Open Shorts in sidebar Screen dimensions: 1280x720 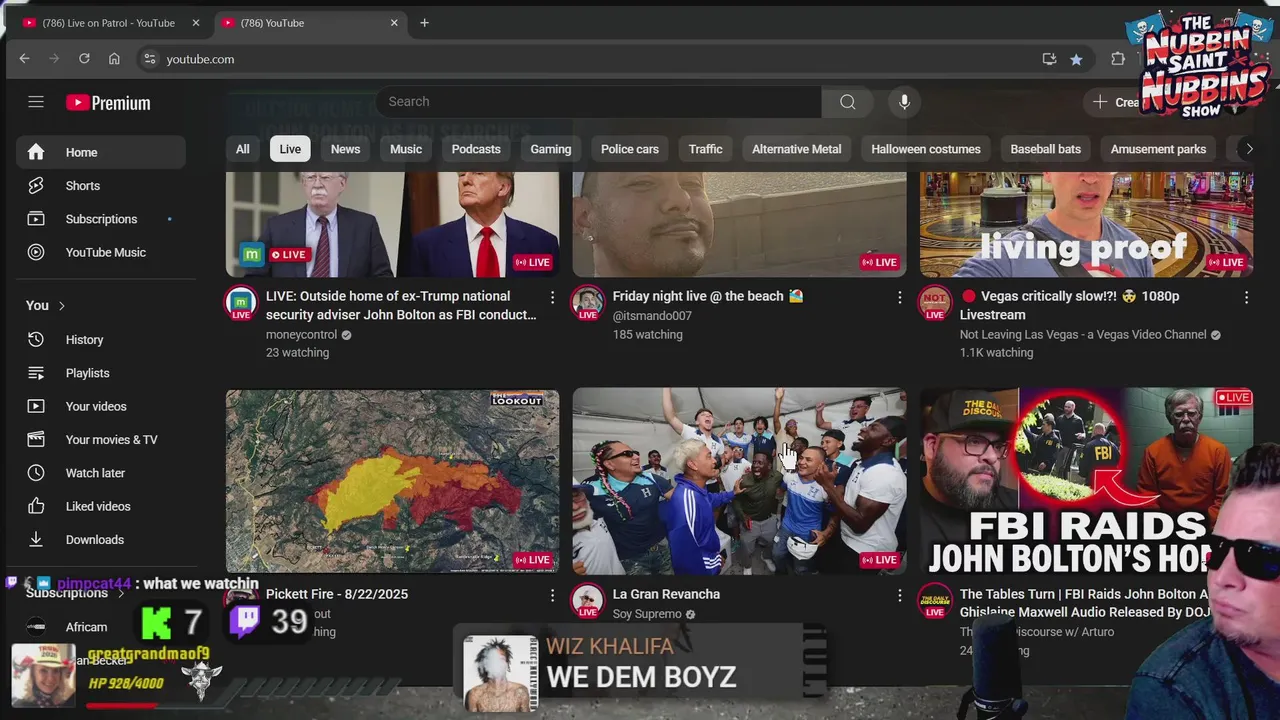point(101,186)
